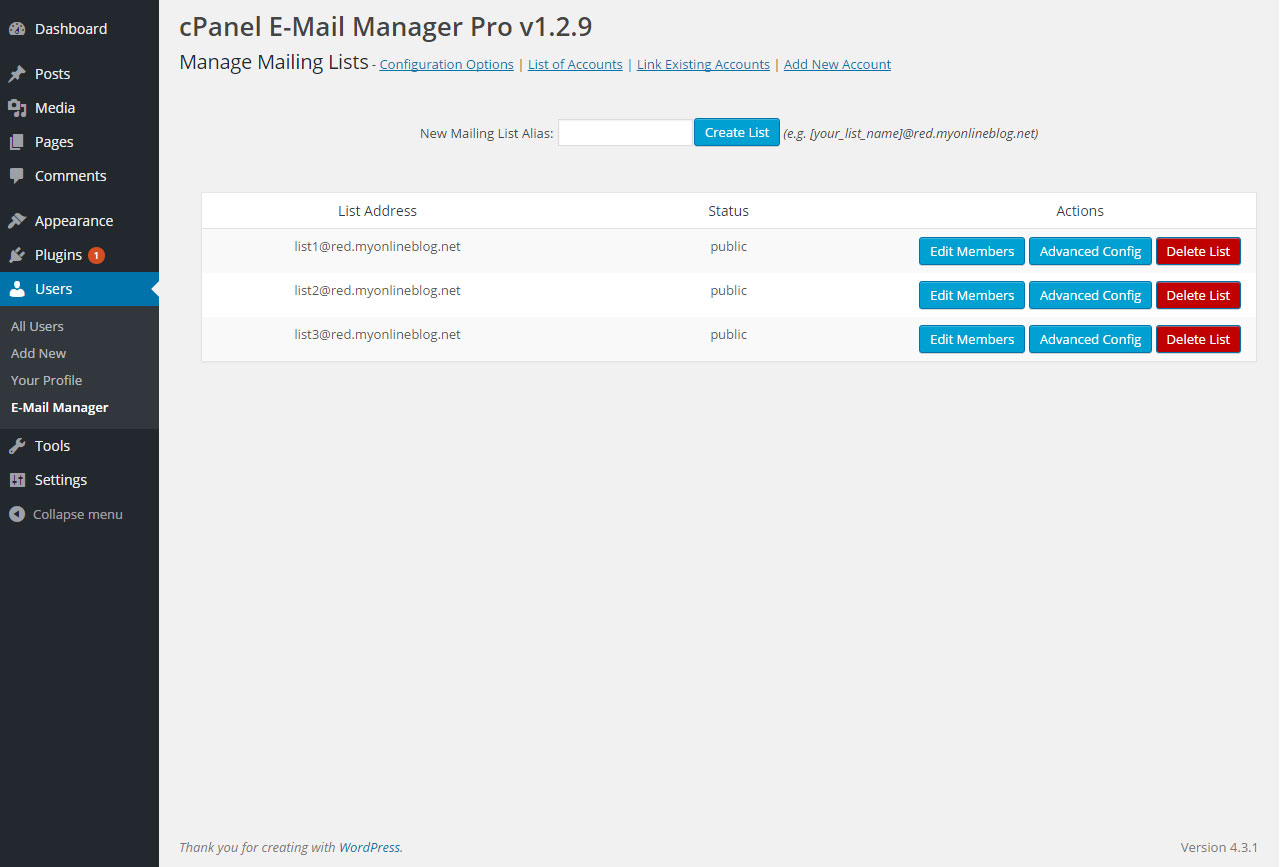
Task: Open Configuration Options link
Action: tap(447, 64)
